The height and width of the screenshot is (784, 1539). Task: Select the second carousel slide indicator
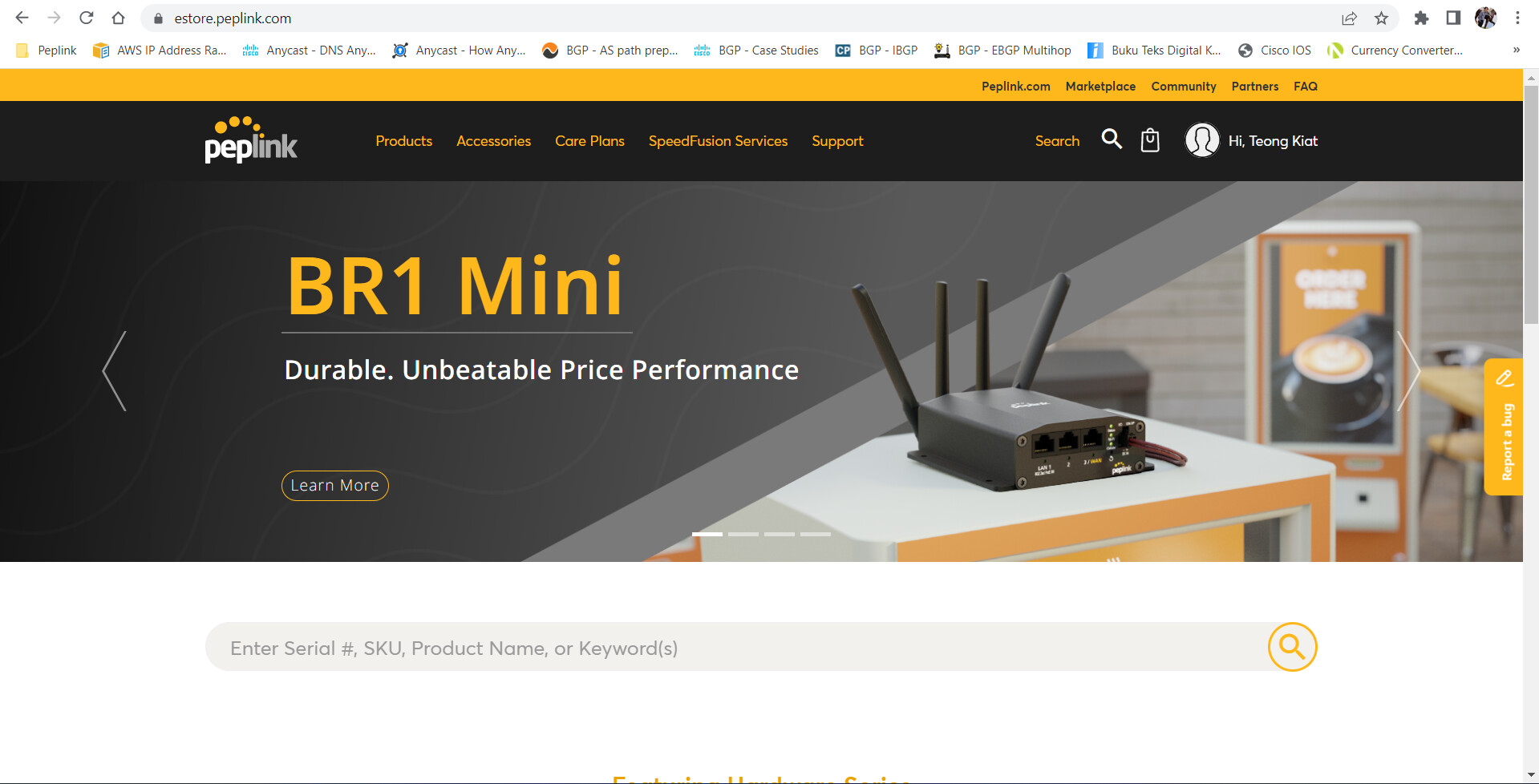[743, 534]
